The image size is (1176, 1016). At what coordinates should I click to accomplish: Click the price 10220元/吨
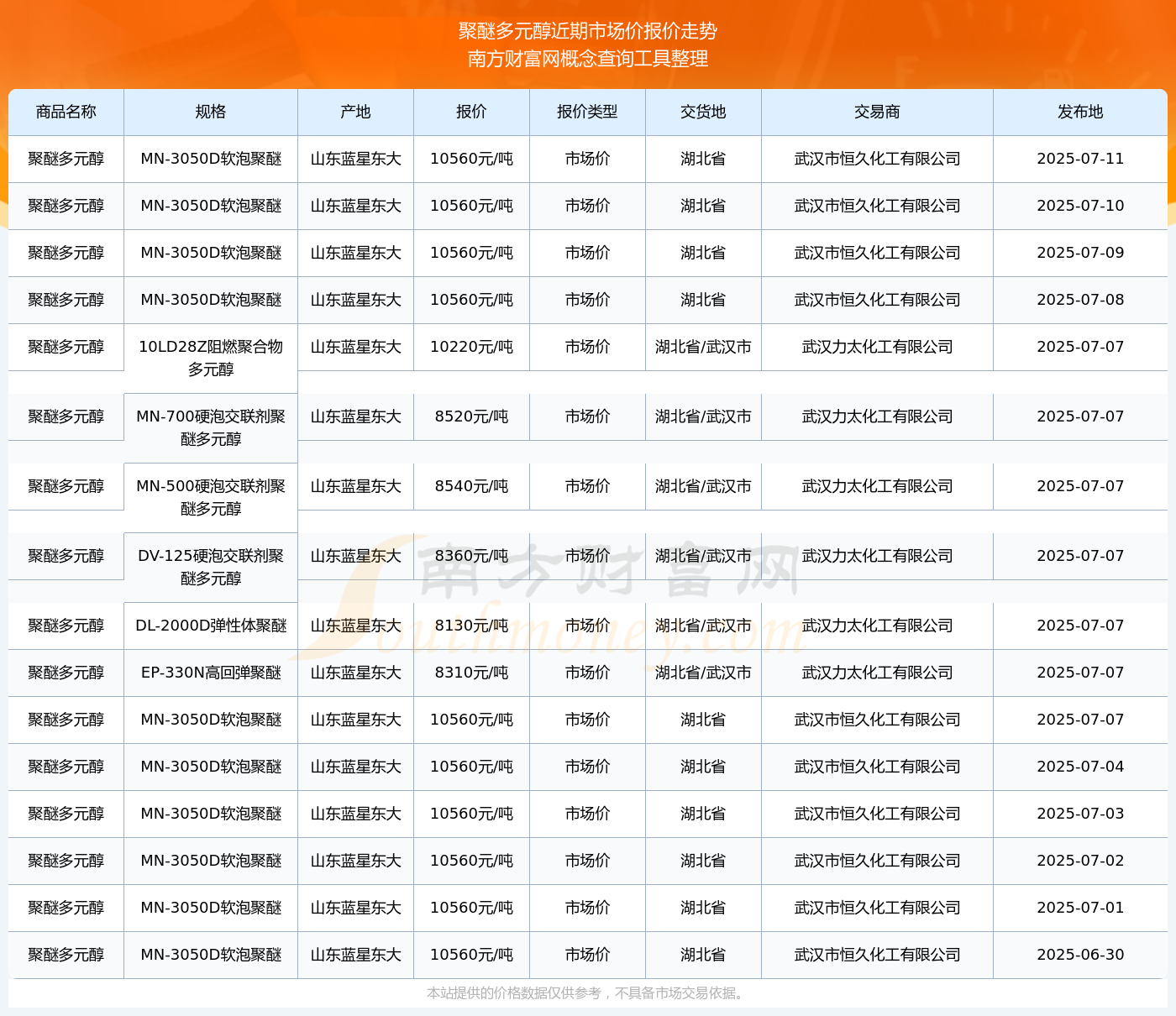tap(472, 347)
